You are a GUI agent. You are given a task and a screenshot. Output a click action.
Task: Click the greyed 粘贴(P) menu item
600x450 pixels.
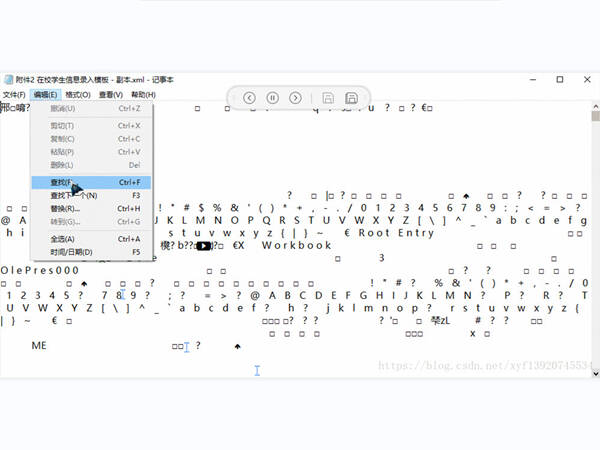coord(91,152)
